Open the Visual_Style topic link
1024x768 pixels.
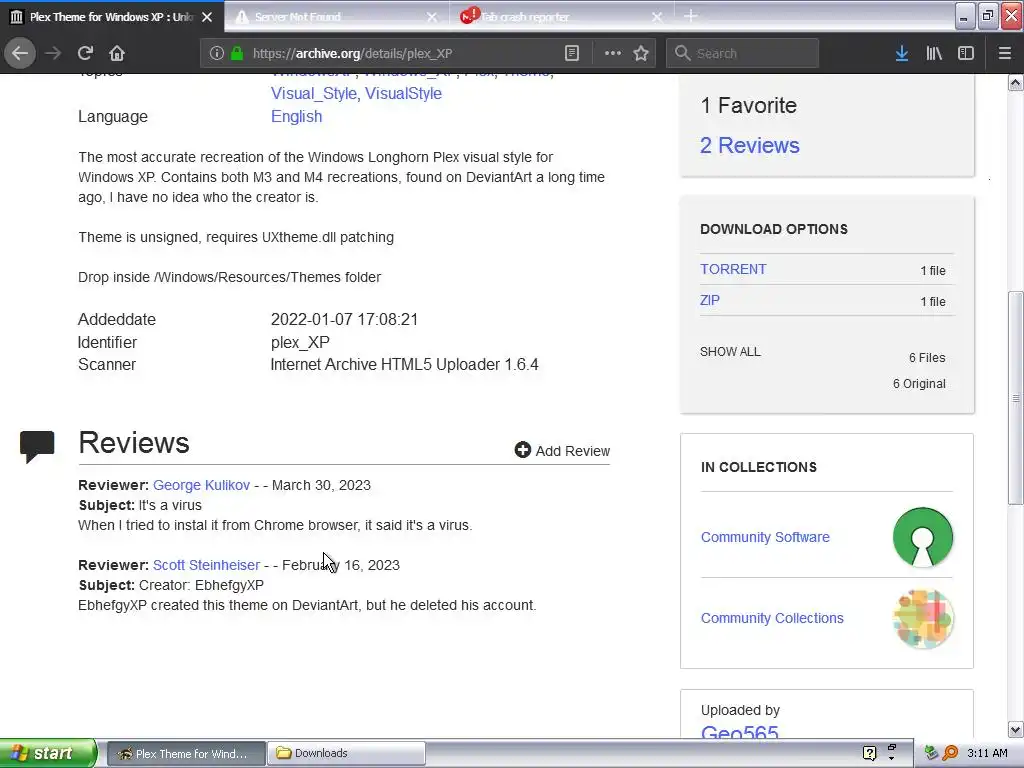313,93
